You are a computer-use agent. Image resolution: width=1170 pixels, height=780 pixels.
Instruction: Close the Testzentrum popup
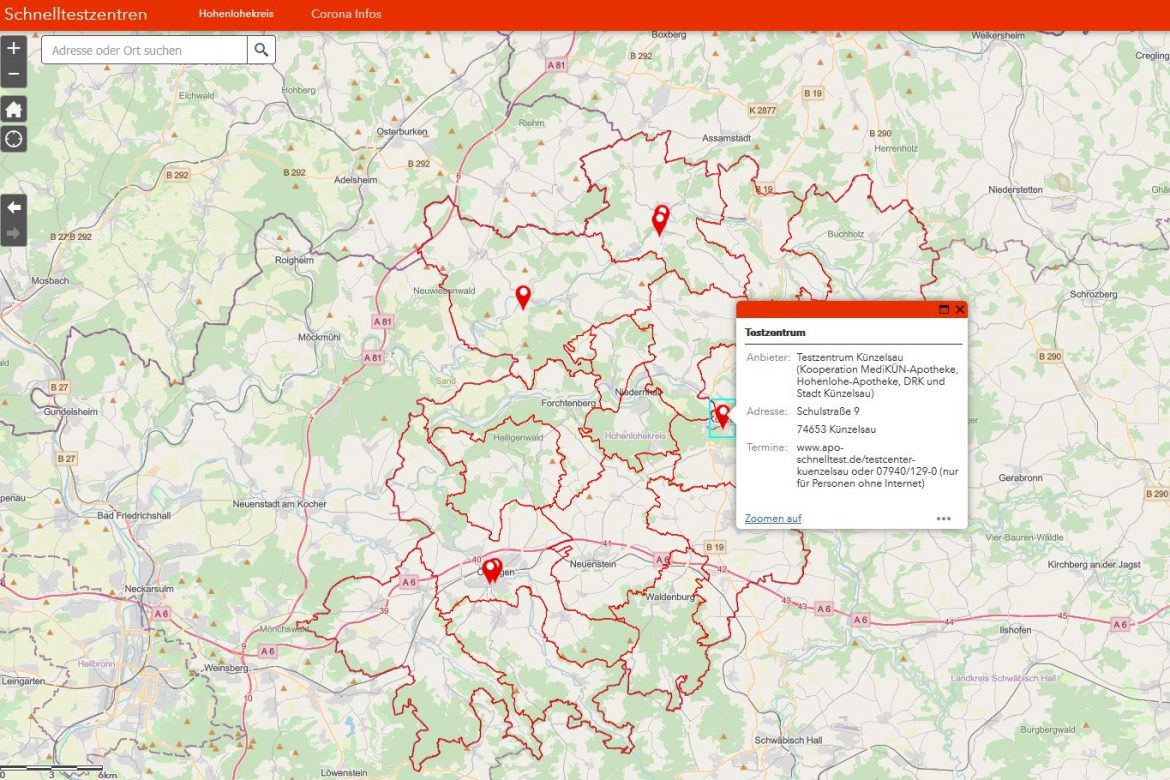[960, 310]
